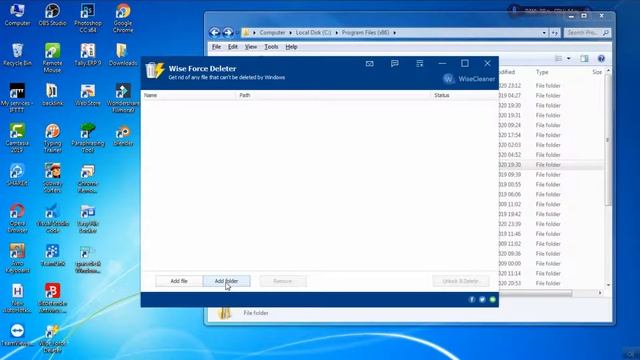Screen dimensions: 640x360
Task: Click Local Disk (C:) in the address breadcrumb
Action: click(313, 33)
